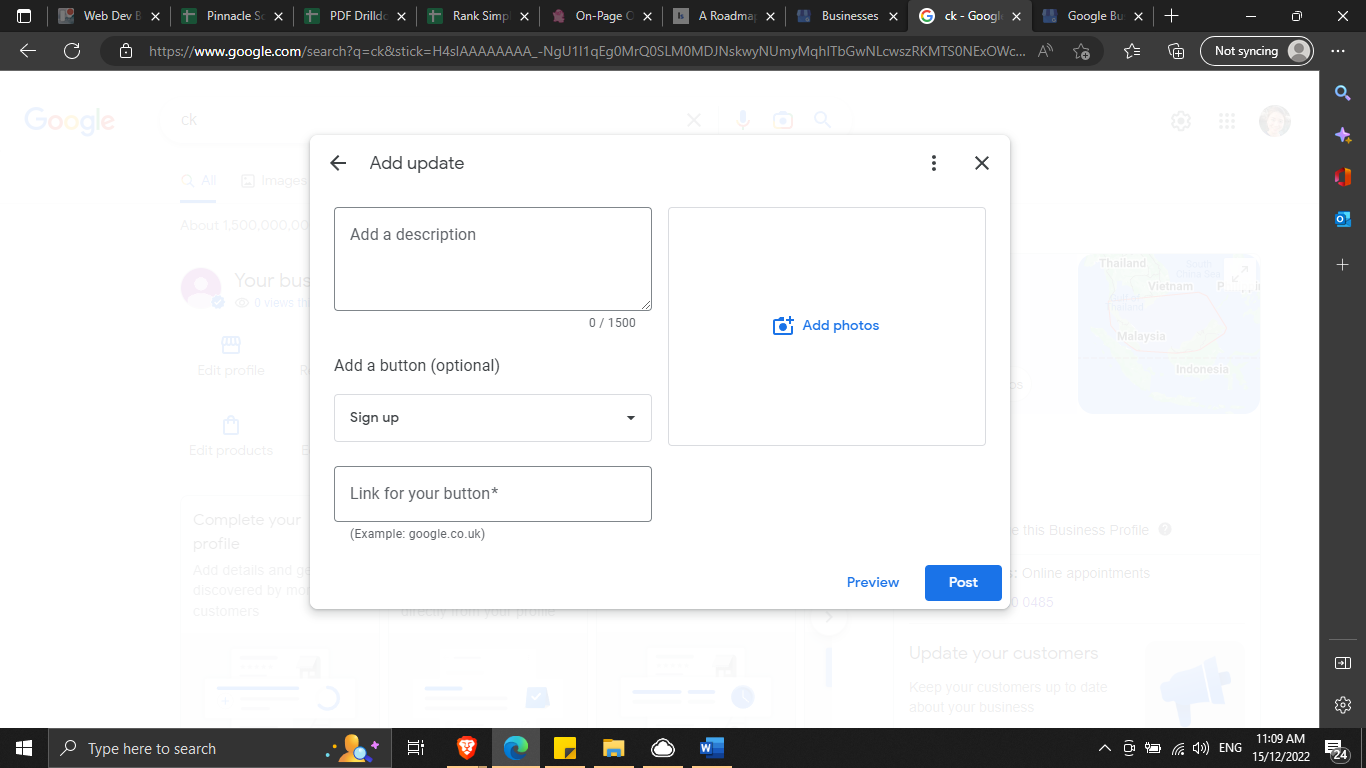Open the three-dot more options menu

tap(933, 163)
